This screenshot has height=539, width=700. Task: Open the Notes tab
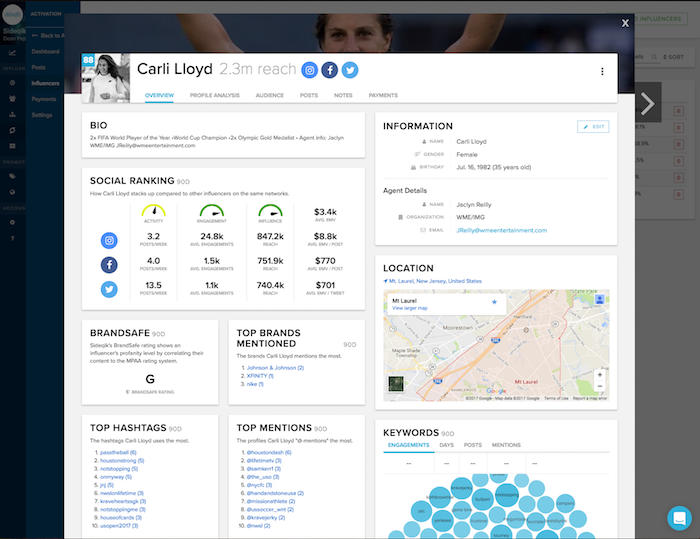(x=343, y=95)
